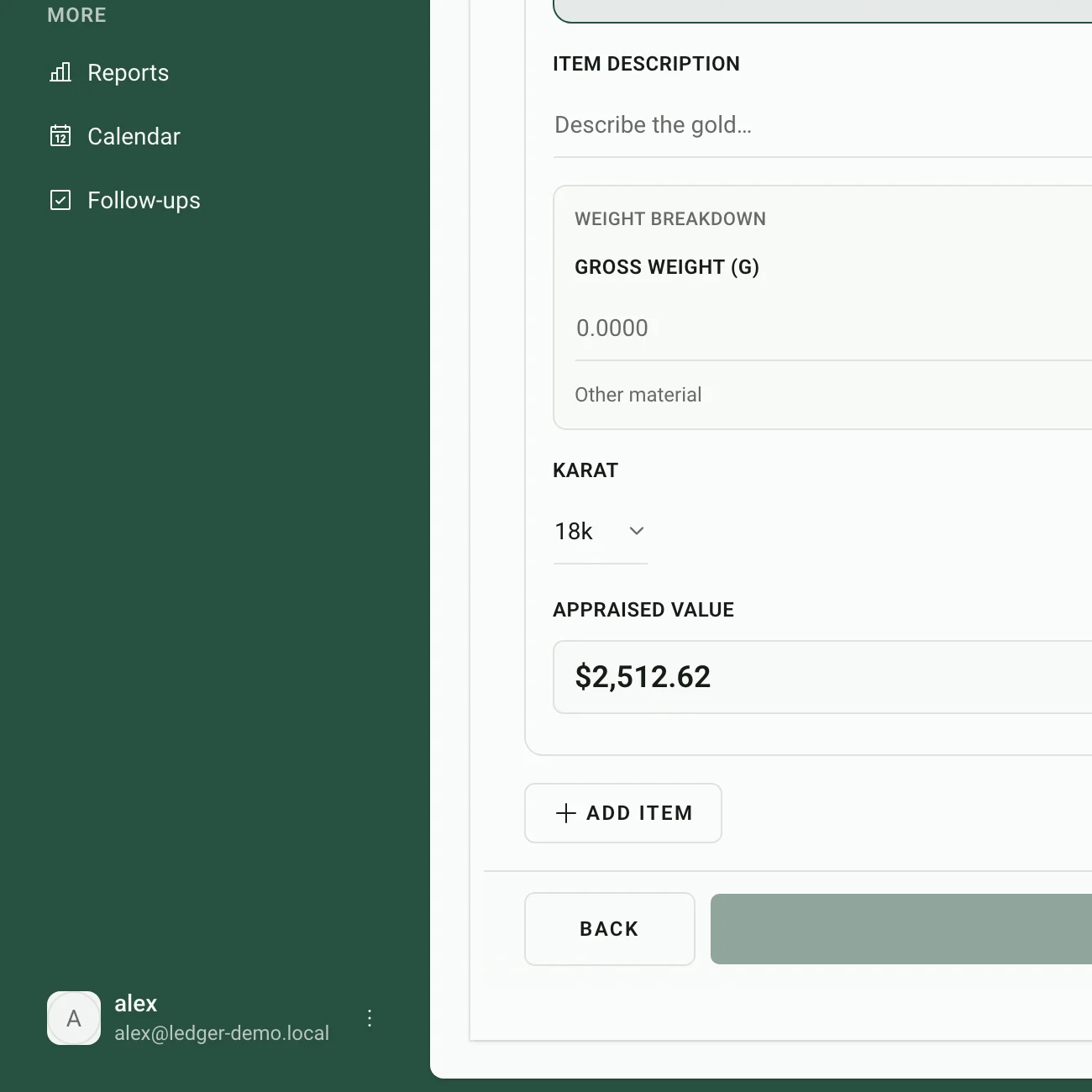This screenshot has width=1092, height=1092.
Task: Focus the gross weight input field
Action: 833,328
